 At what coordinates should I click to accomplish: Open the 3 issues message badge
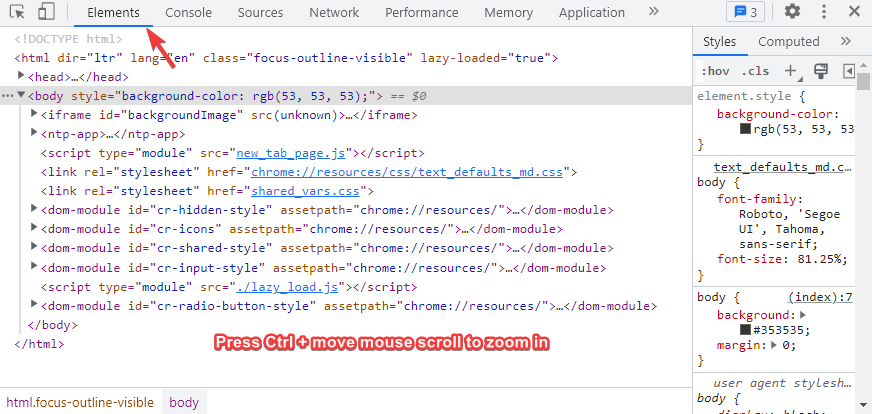745,12
